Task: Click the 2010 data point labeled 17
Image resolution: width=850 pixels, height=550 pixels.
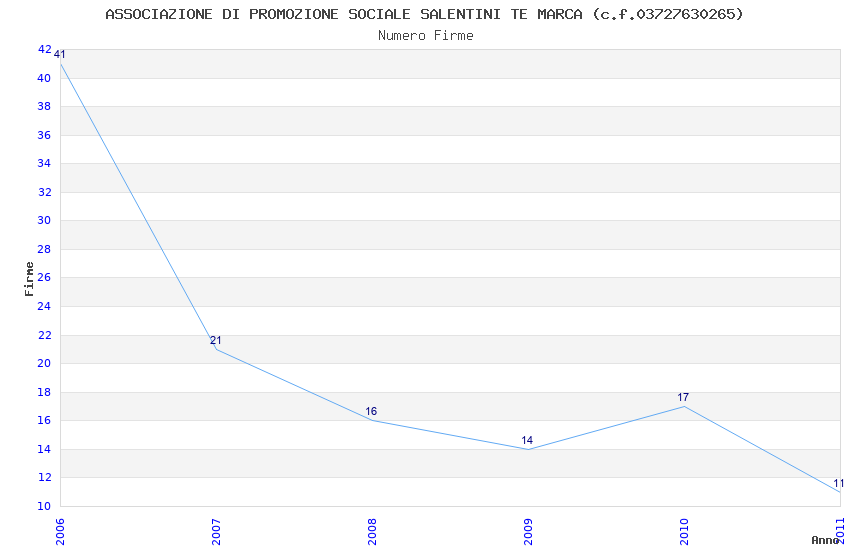Action: 684,406
